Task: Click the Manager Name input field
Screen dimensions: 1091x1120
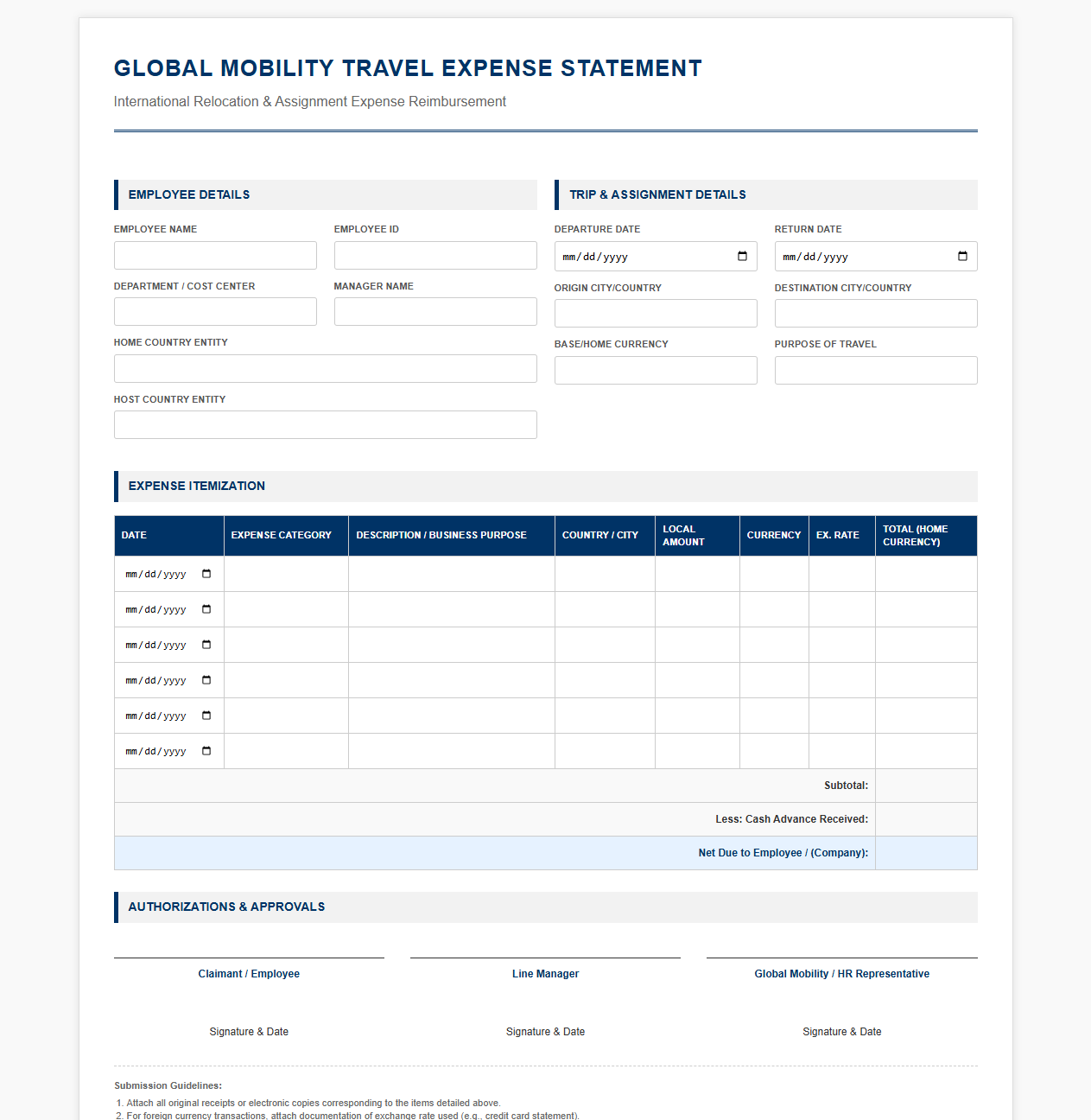Action: 435,312
